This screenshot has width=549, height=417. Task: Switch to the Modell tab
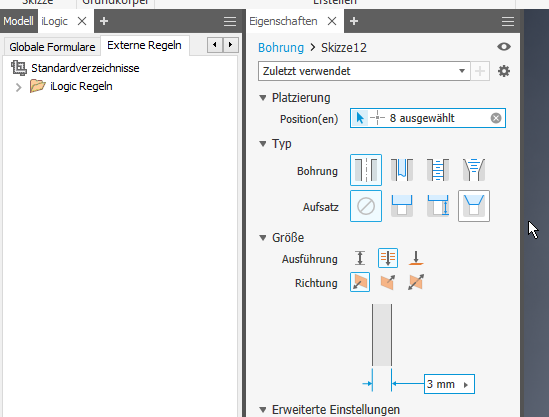click(19, 21)
